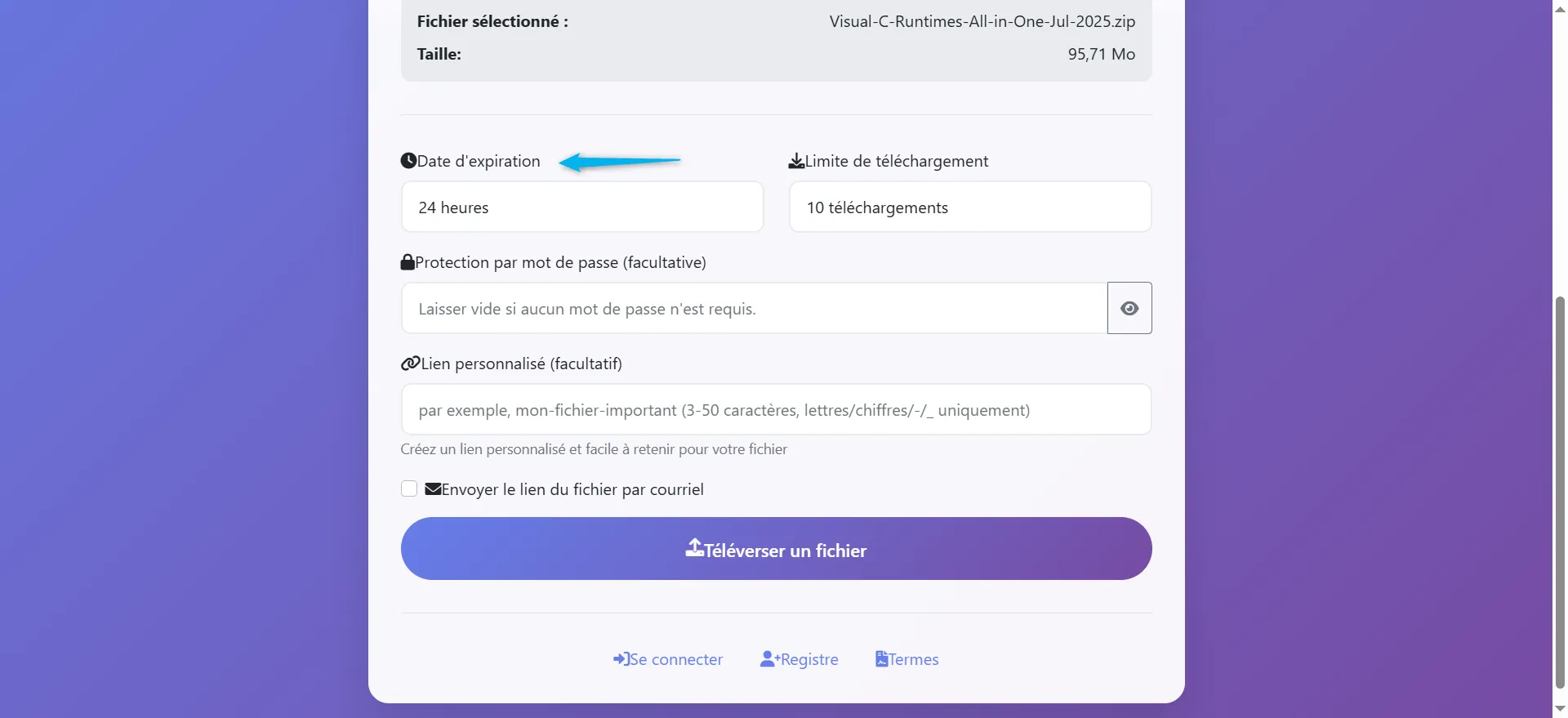Click the hint text Créez un lien personnalisé

pos(594,448)
